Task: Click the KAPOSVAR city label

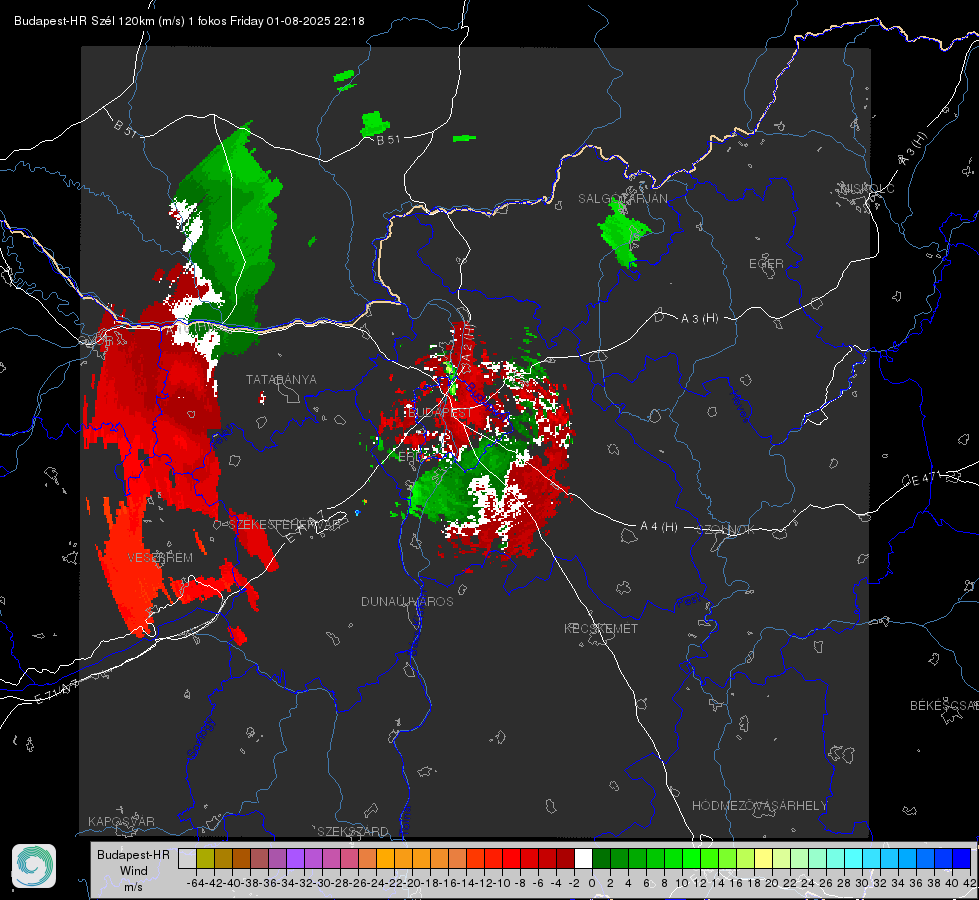Action: point(121,821)
